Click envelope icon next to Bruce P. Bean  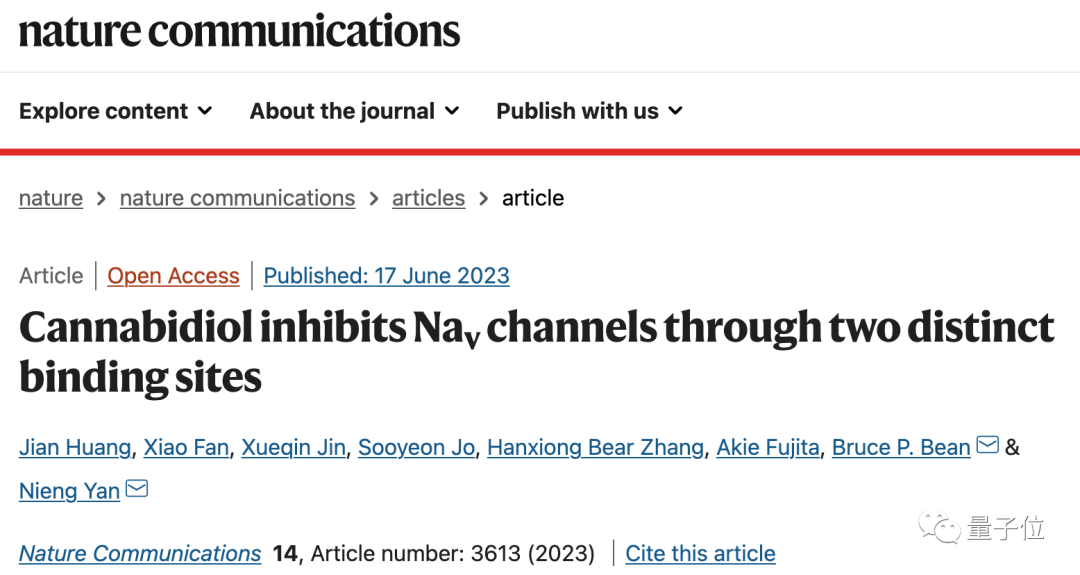click(987, 446)
